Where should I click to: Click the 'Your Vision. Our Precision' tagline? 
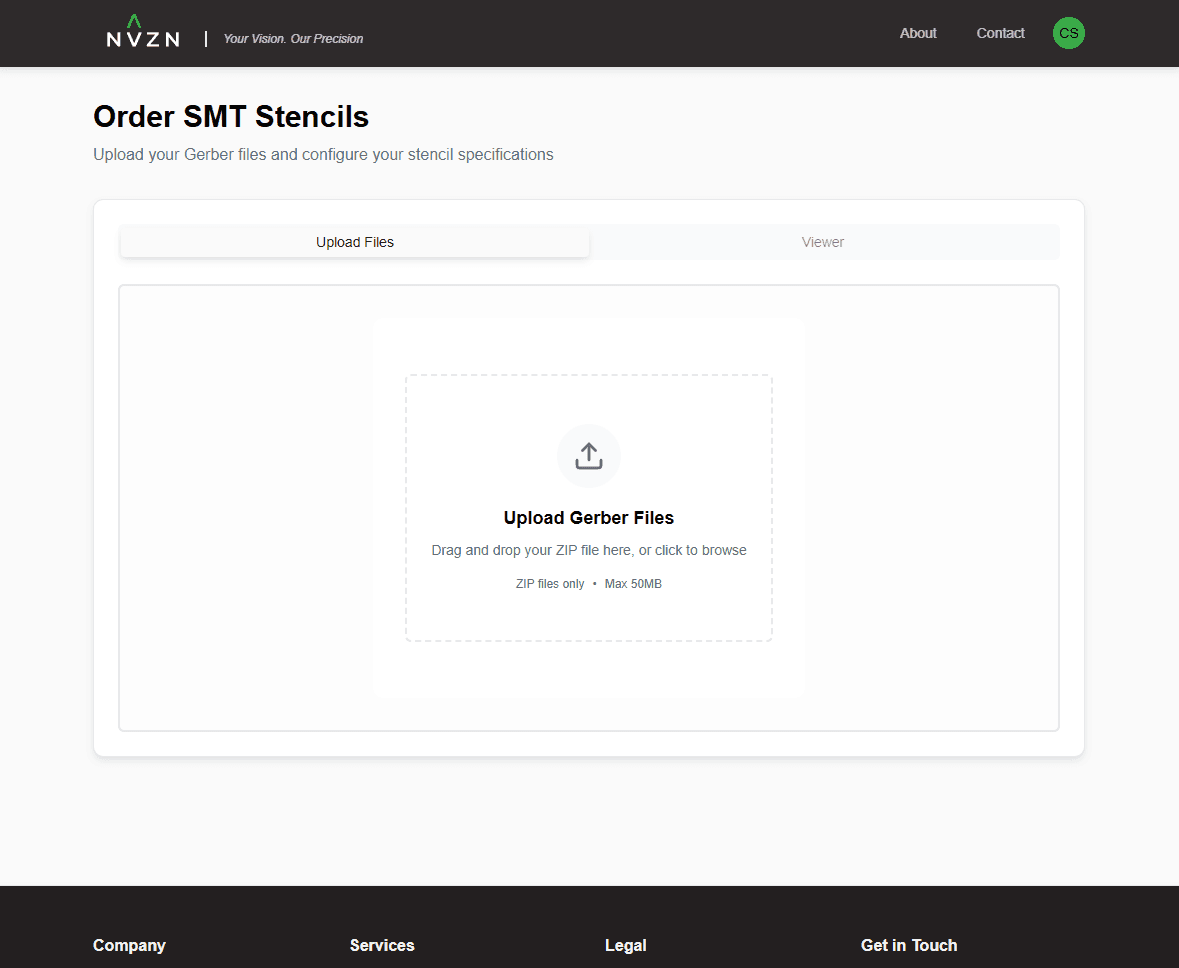[293, 38]
